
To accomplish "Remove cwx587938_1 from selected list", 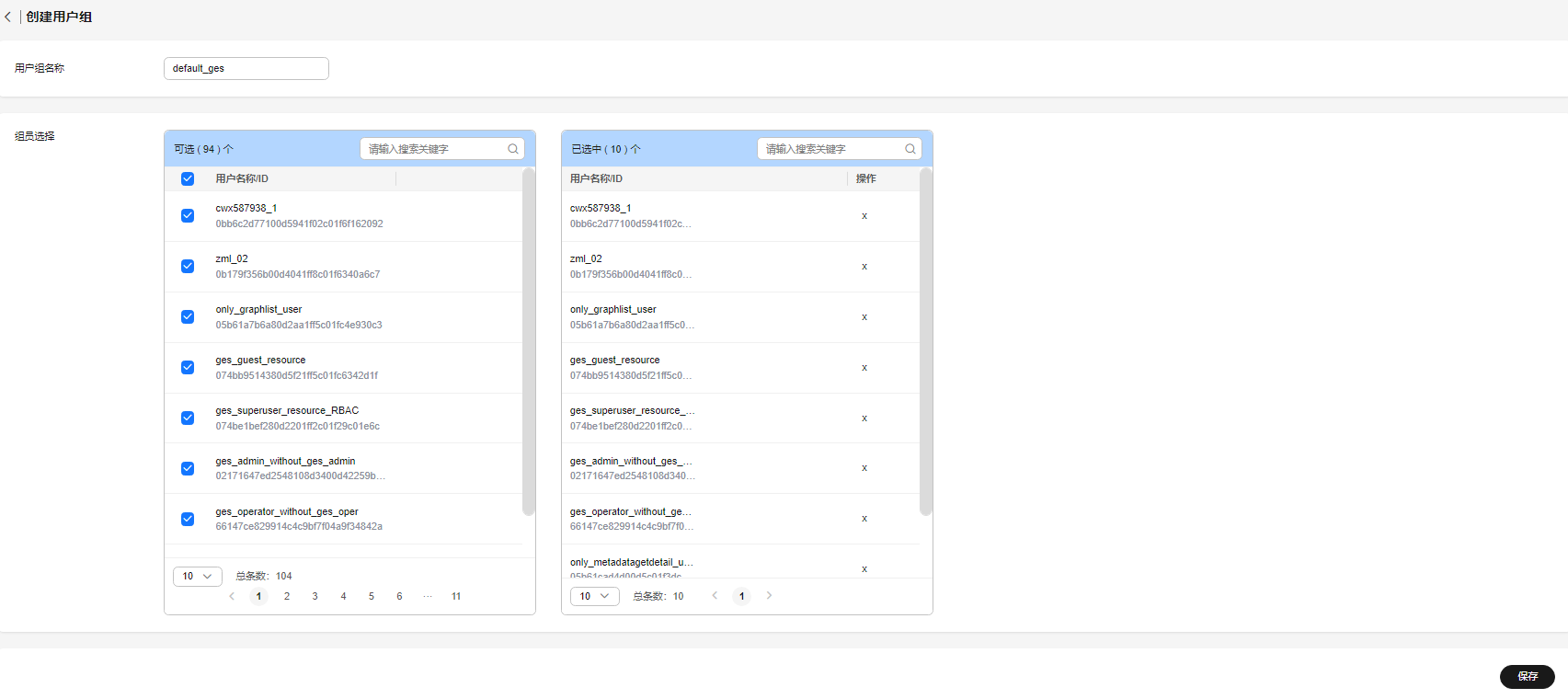I will [x=864, y=216].
